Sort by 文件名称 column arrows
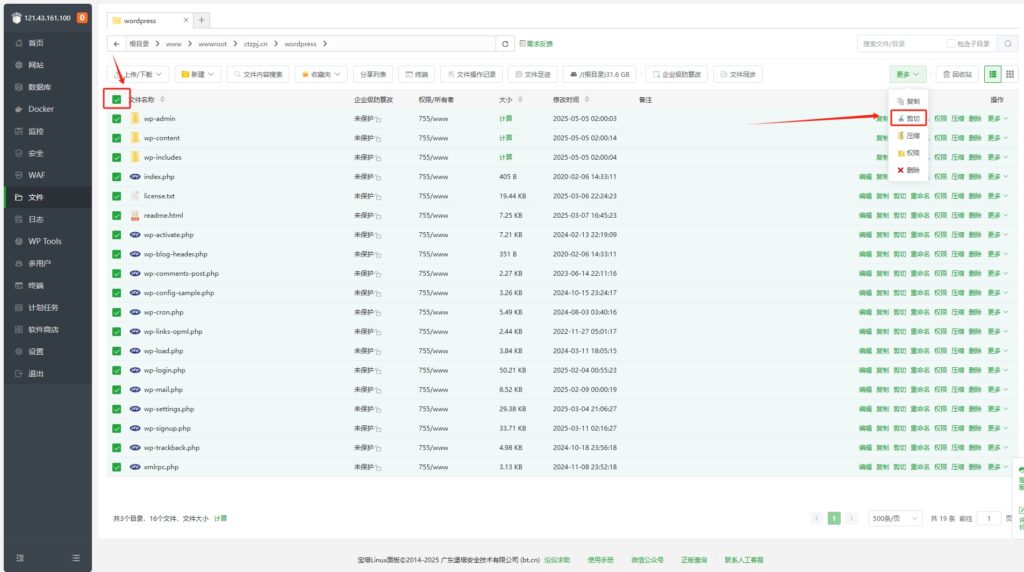1024x572 pixels. 162,100
